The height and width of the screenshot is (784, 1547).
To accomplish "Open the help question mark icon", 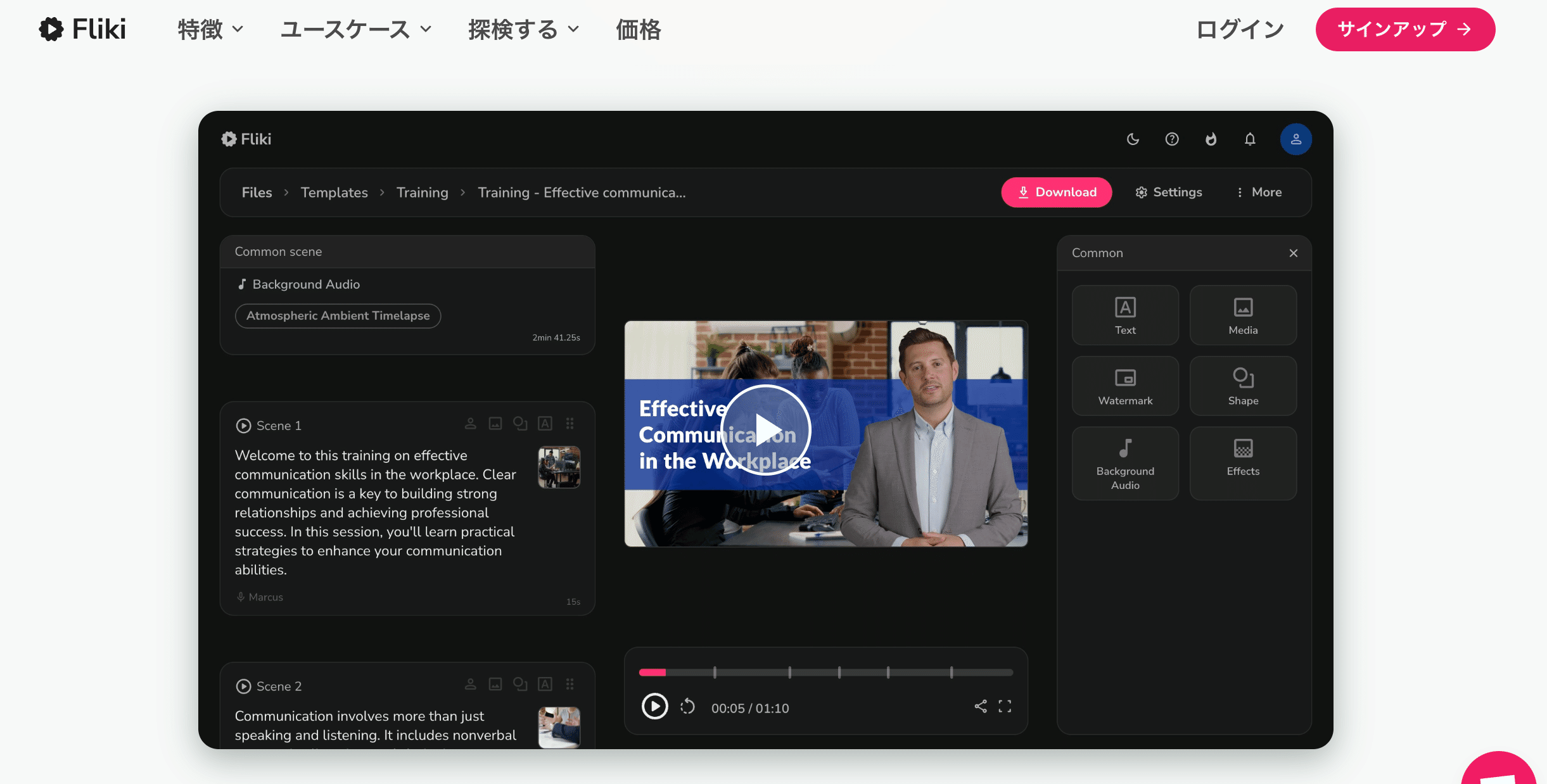I will (1172, 139).
